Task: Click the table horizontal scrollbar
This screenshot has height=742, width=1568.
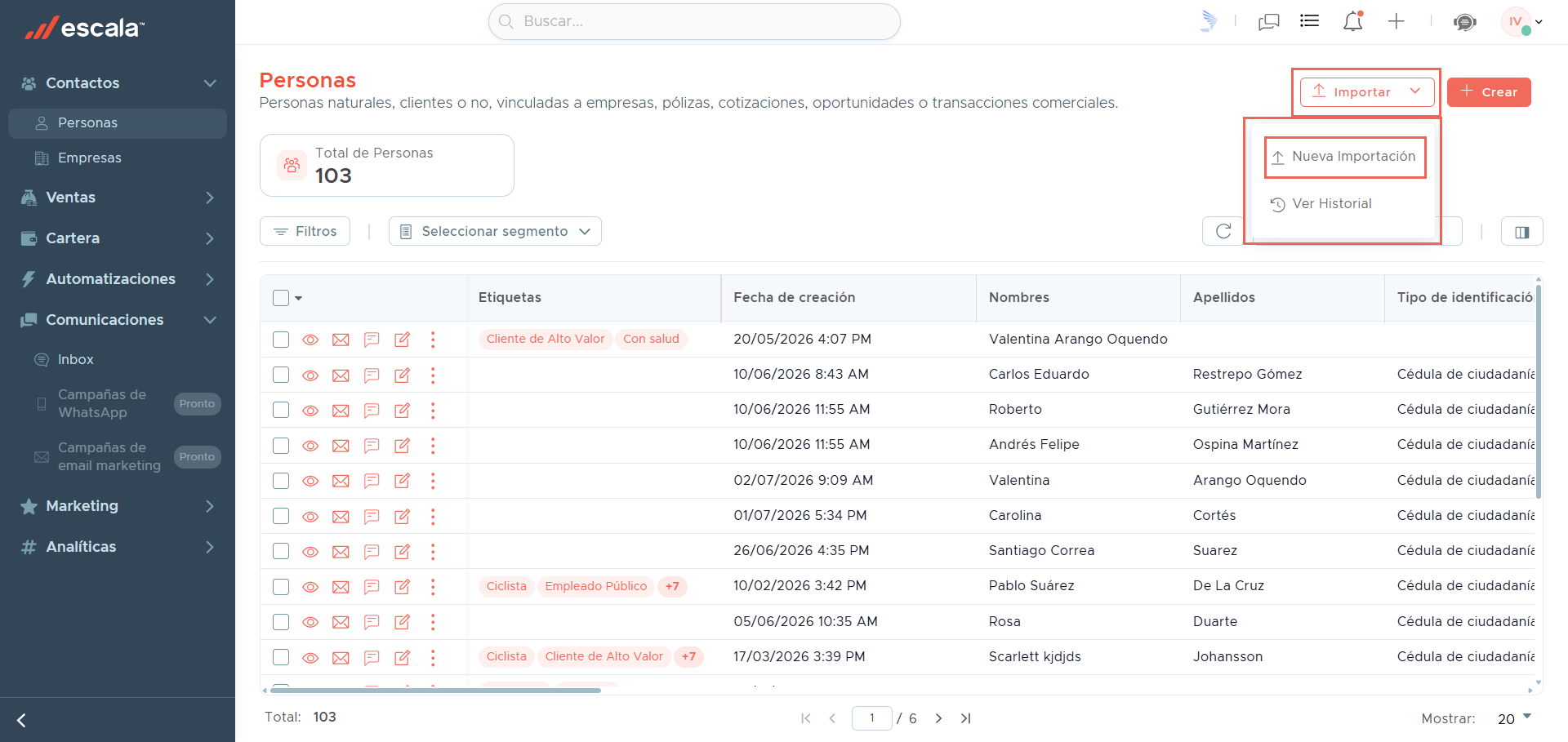Action: pos(435,691)
